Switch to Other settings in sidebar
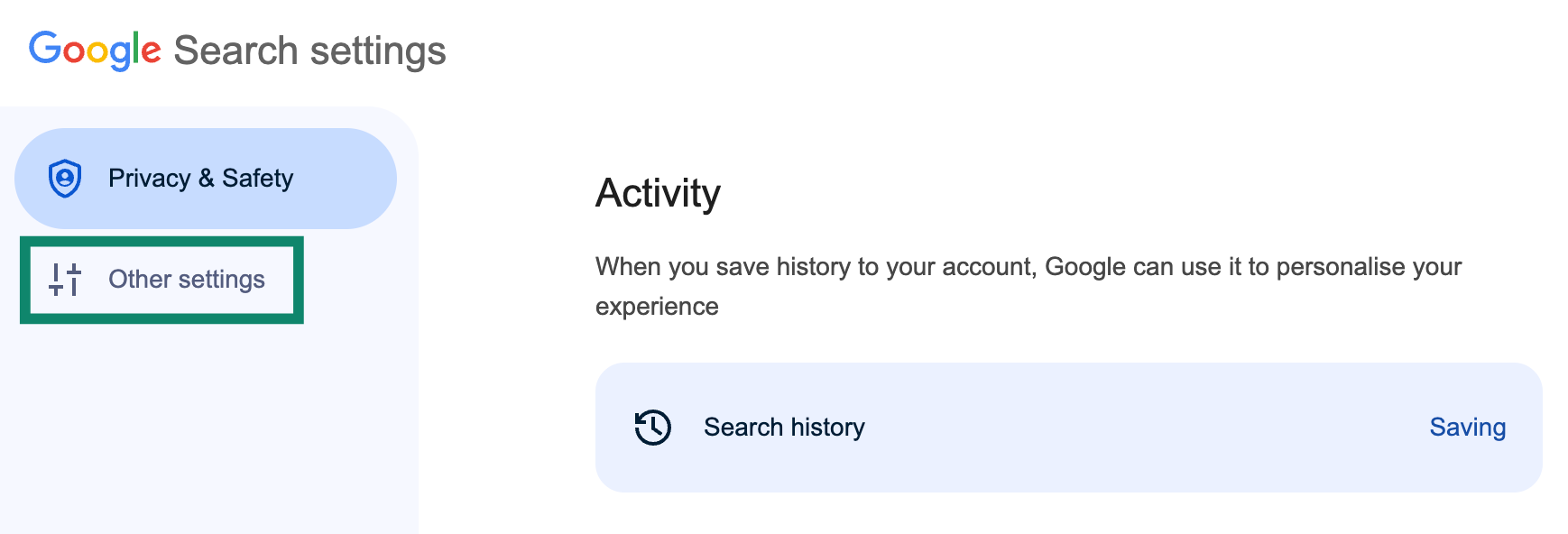This screenshot has height=534, width=1568. point(161,280)
